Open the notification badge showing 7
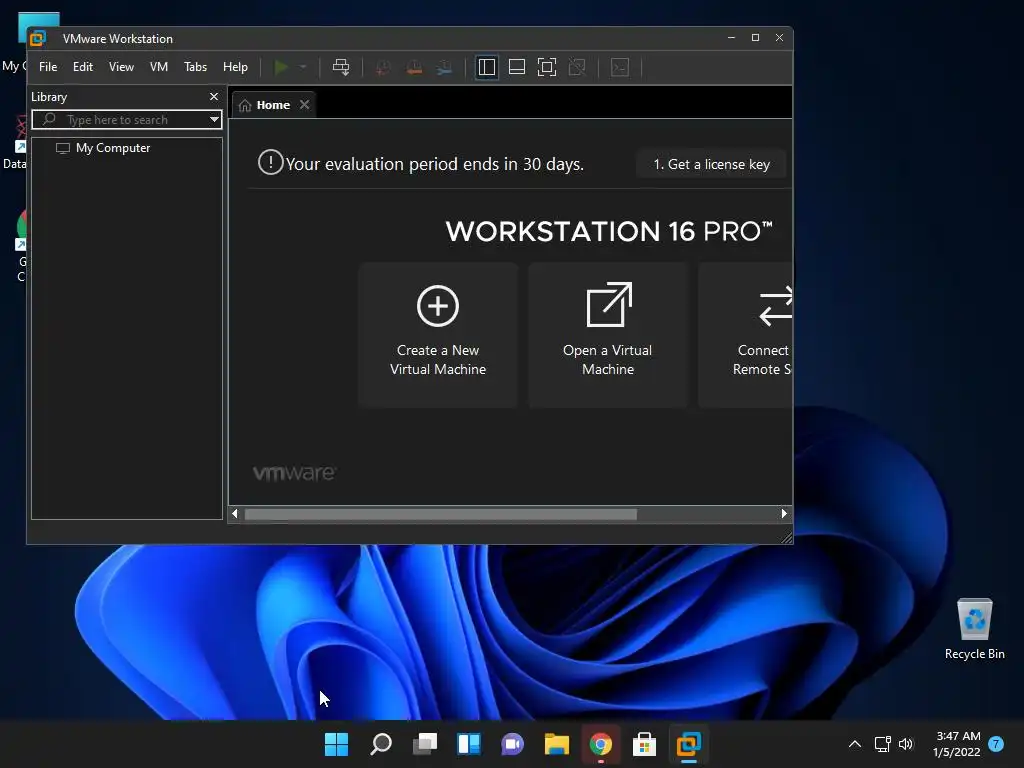Viewport: 1024px width, 768px height. 996,744
